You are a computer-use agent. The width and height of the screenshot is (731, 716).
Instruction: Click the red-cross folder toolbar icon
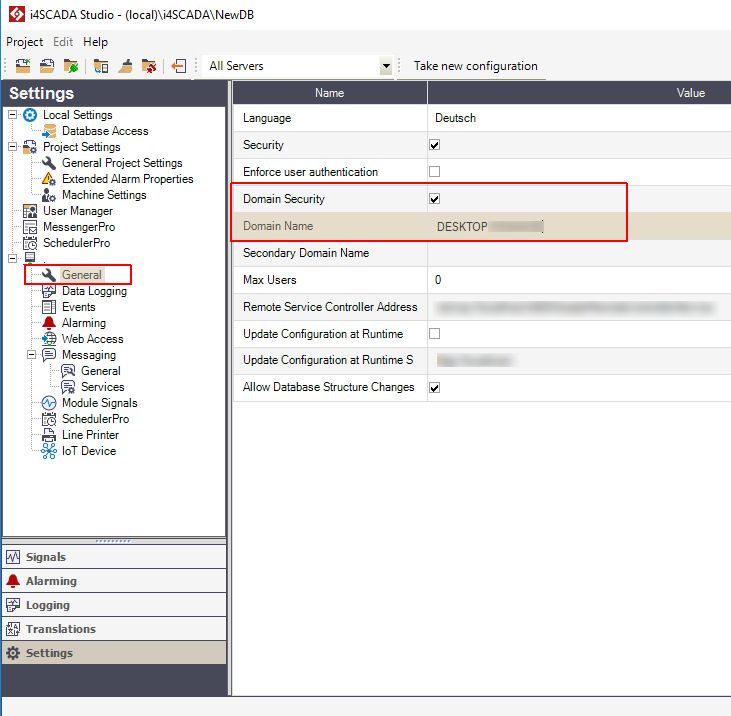(x=149, y=66)
